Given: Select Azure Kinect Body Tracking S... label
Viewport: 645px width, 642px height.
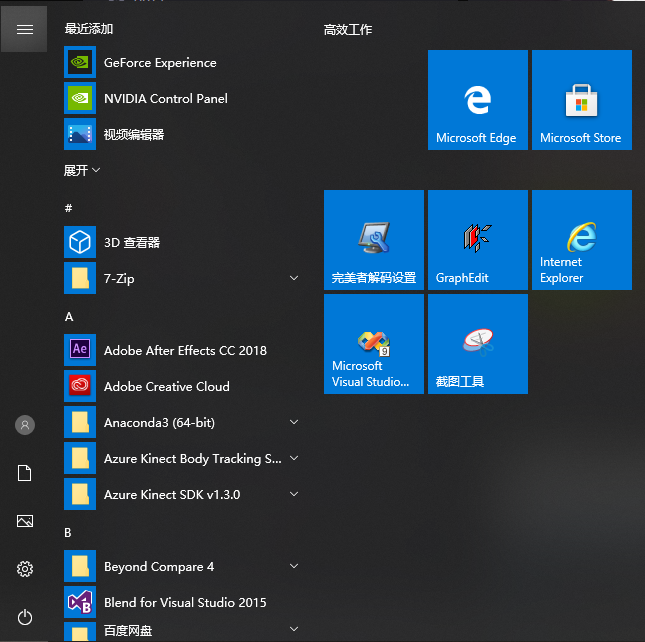Looking at the screenshot, I should click(x=193, y=459).
